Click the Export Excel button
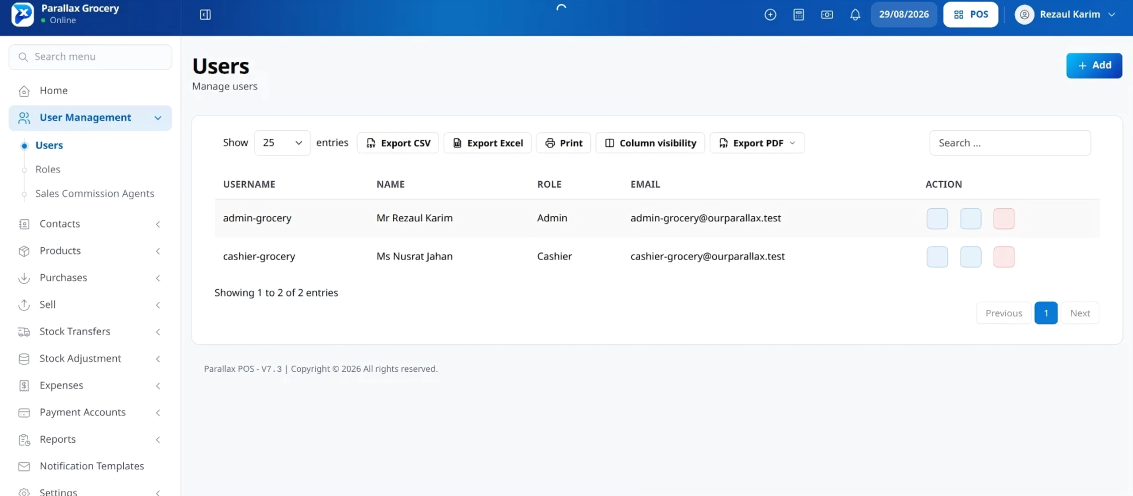 [488, 143]
